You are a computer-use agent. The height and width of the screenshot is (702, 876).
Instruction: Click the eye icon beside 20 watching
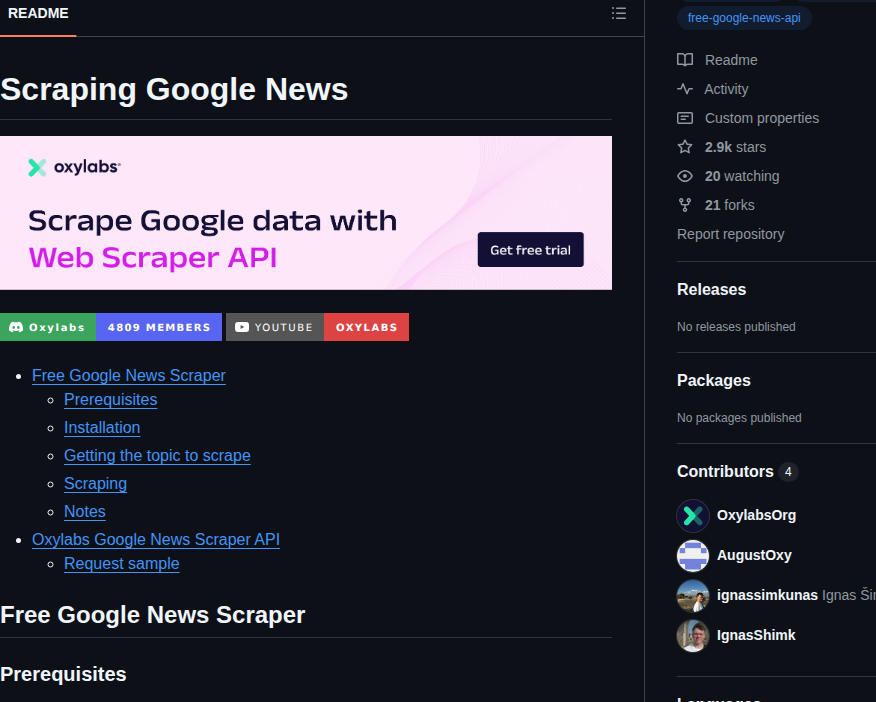[x=685, y=176]
